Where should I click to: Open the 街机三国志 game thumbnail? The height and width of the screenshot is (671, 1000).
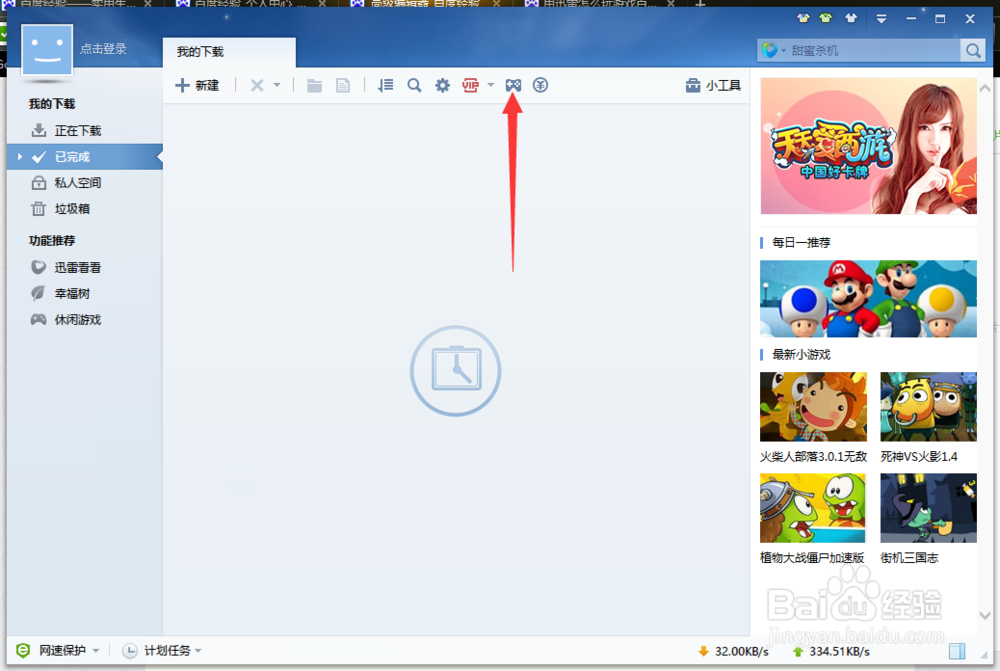pyautogui.click(x=929, y=508)
